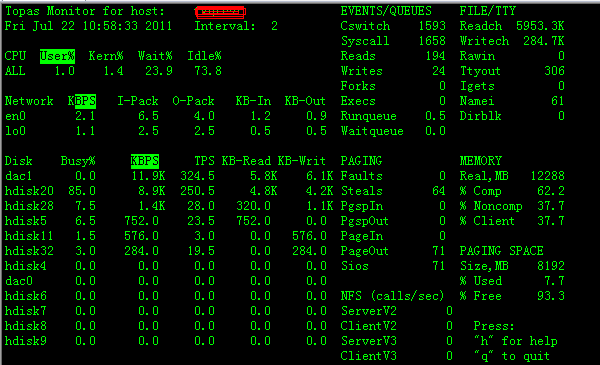Select the NFS (calls/sec) heading

pyautogui.click(x=392, y=296)
